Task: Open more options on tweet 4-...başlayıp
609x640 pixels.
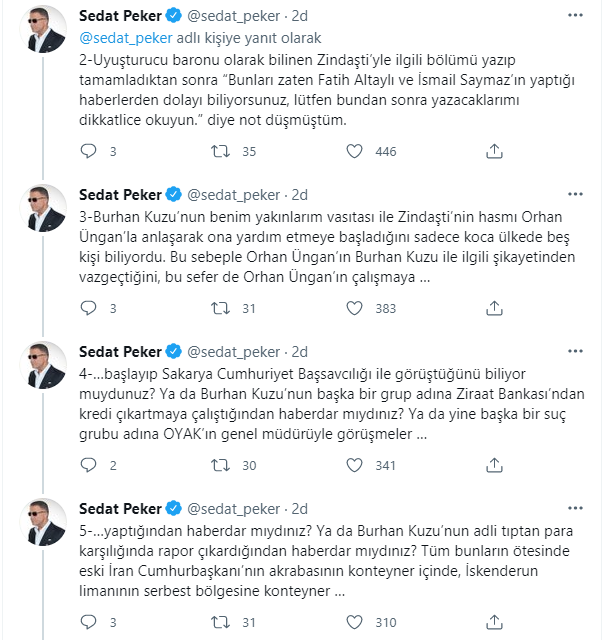Action: coord(575,351)
